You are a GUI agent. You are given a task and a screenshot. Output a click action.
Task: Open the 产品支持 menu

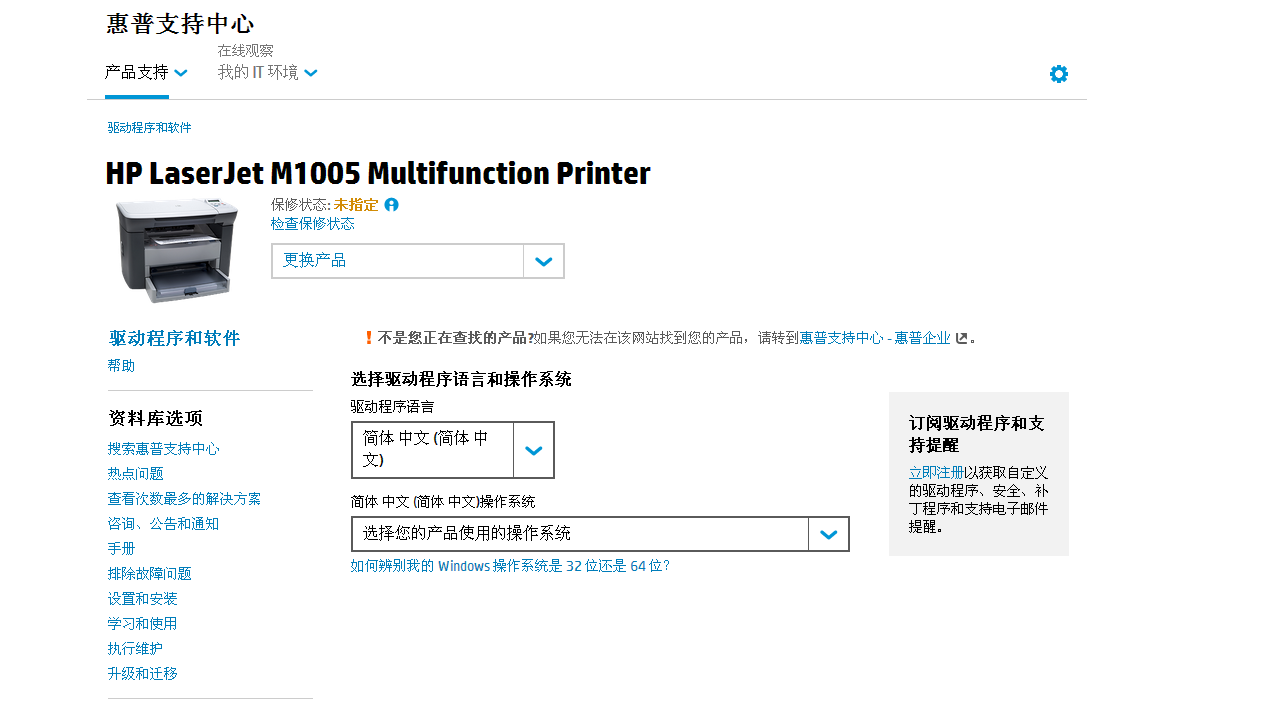(x=137, y=72)
